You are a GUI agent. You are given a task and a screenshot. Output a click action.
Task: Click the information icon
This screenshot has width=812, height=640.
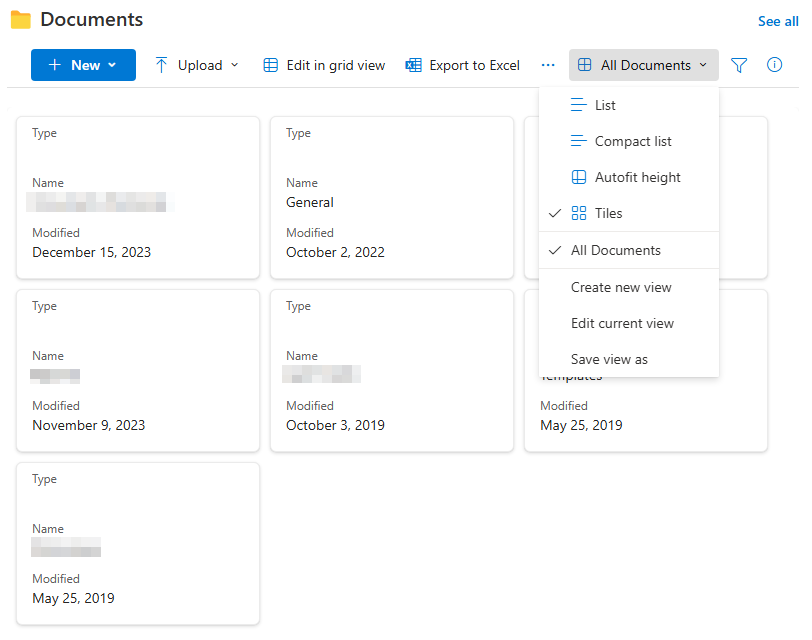click(x=774, y=64)
